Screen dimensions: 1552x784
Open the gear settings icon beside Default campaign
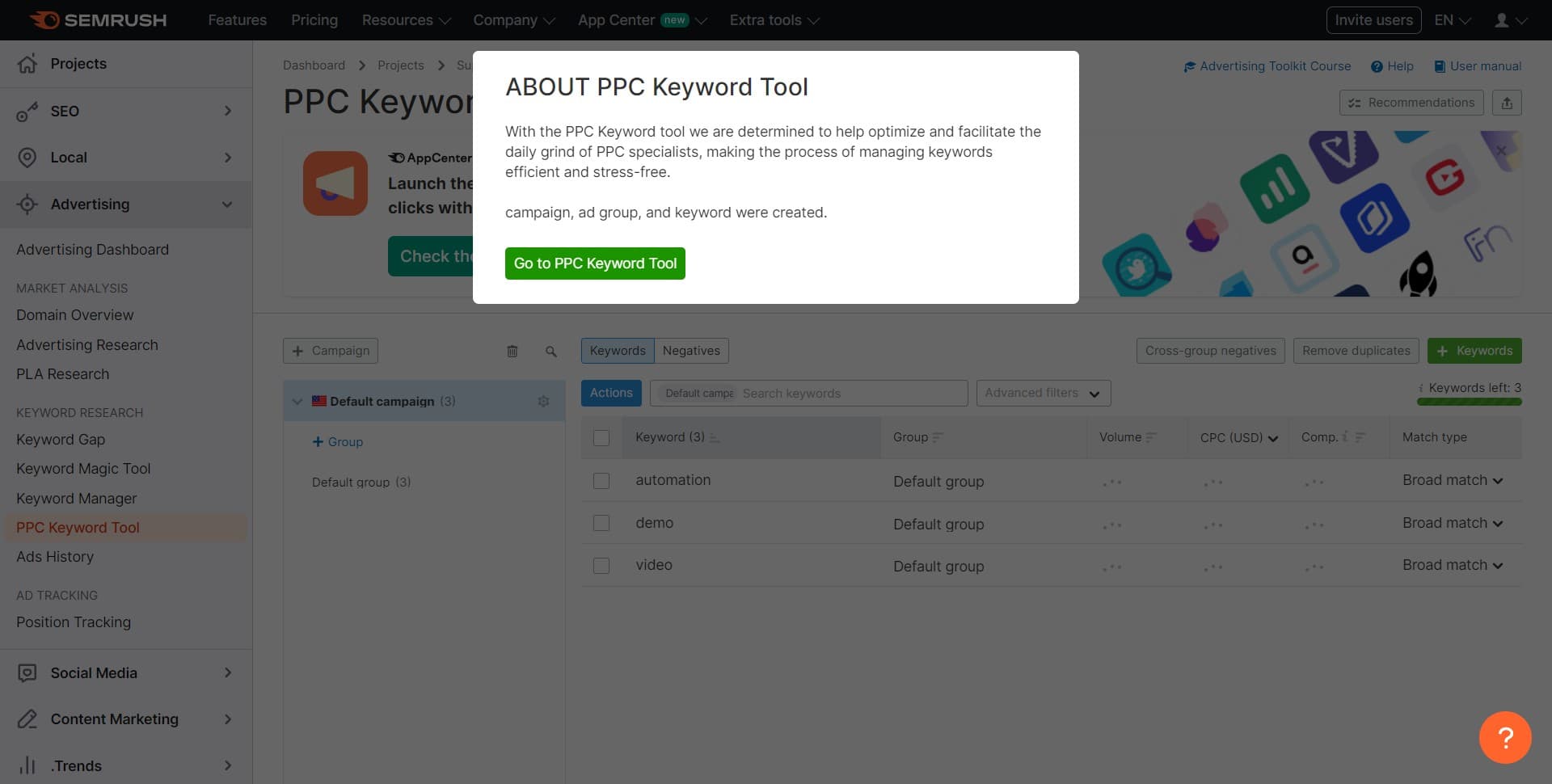coord(543,401)
